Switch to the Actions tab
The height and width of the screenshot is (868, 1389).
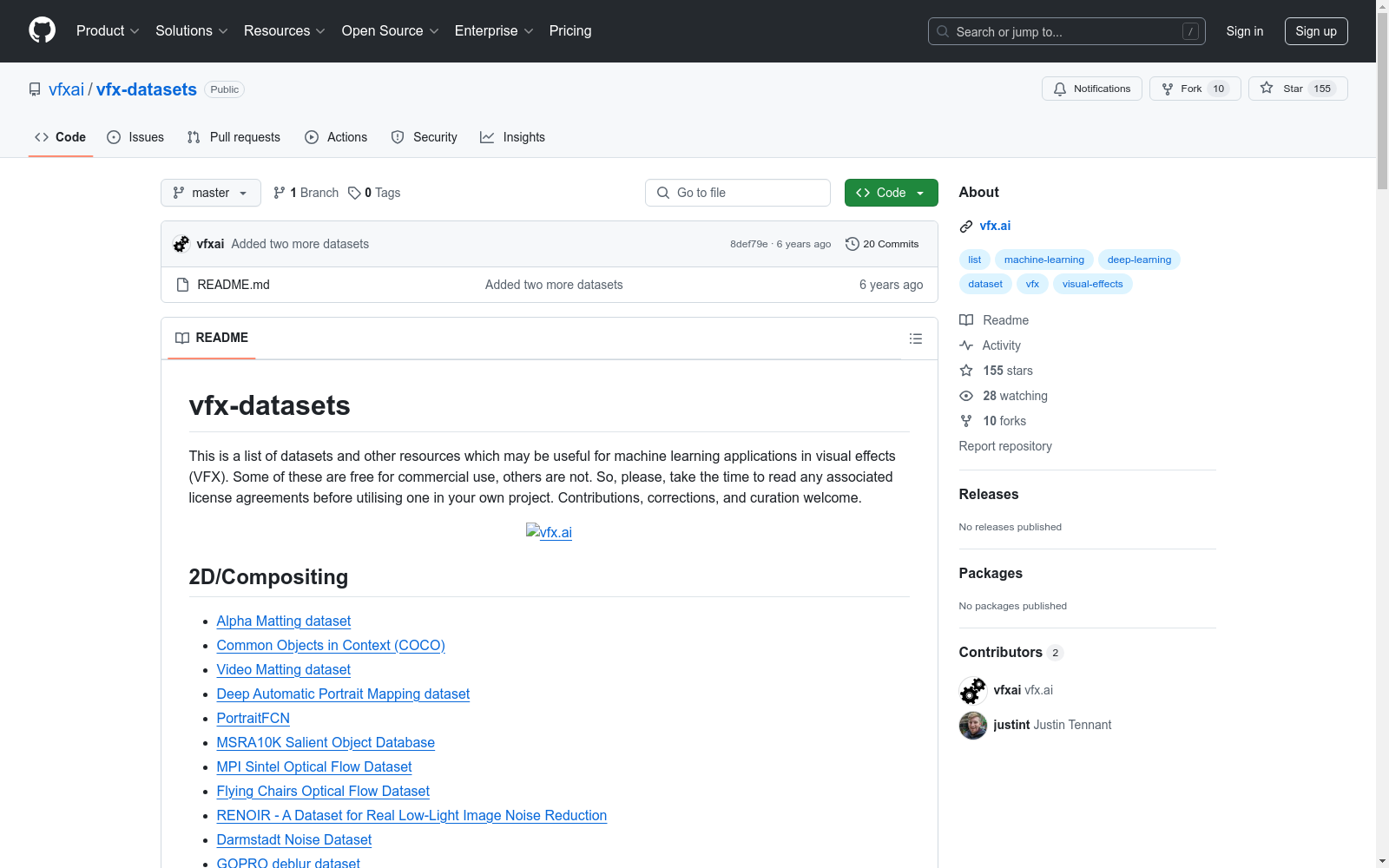click(x=336, y=137)
